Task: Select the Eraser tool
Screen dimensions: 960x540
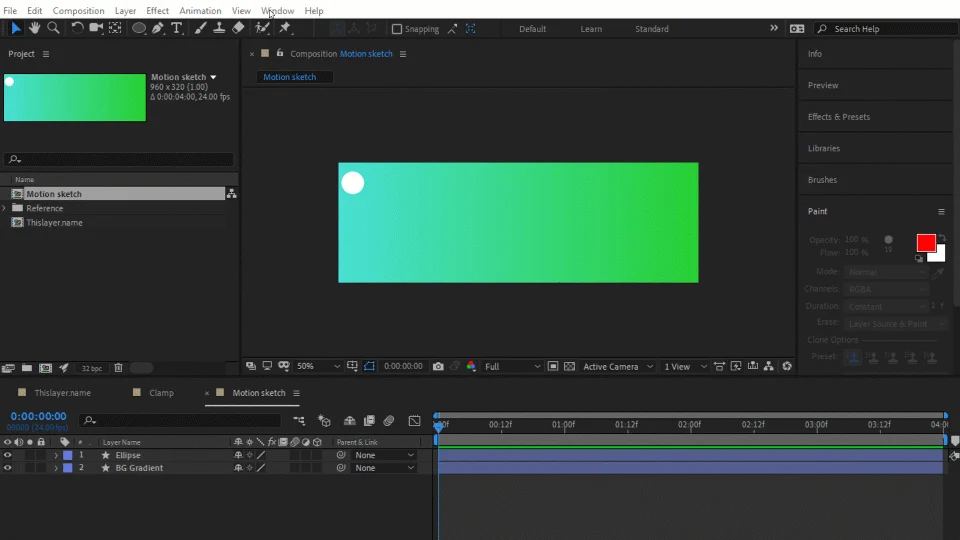Action: [238, 28]
